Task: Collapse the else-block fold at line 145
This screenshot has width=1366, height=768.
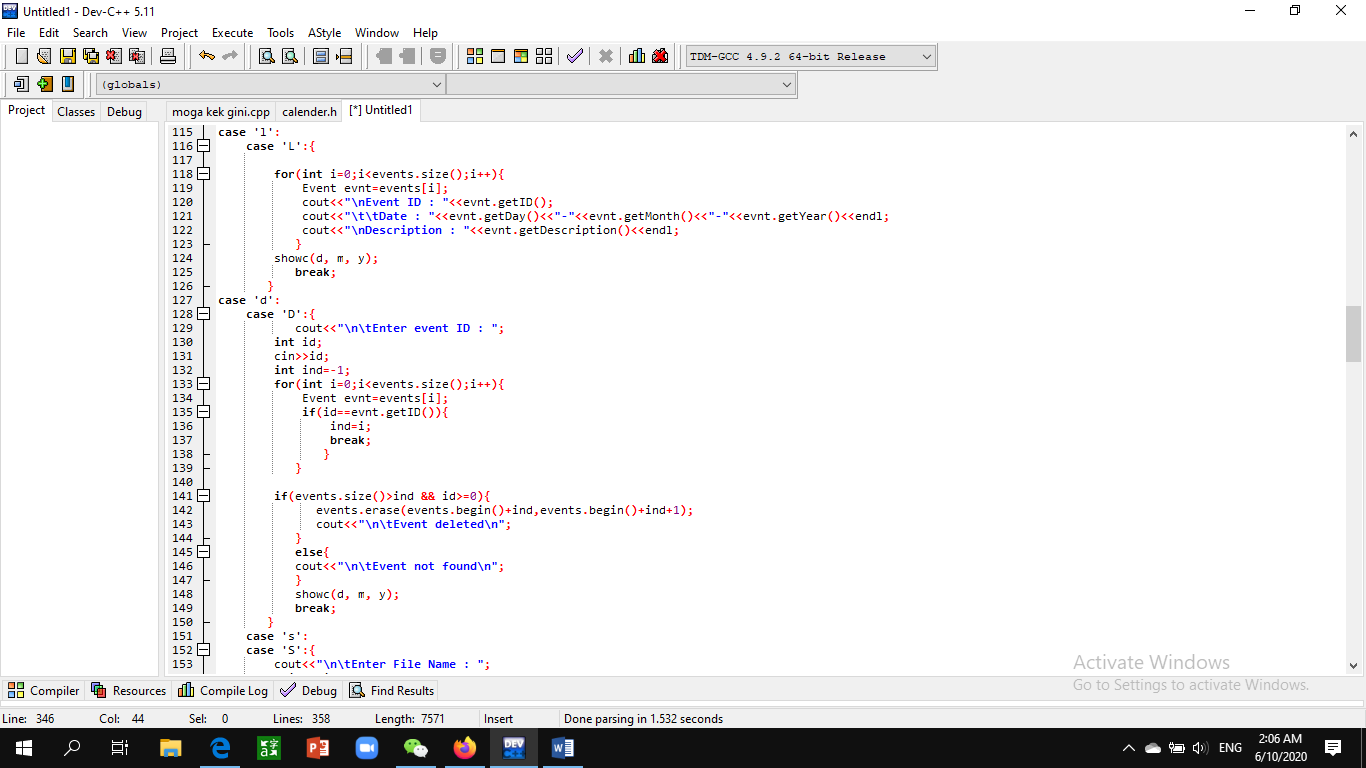Action: pyautogui.click(x=204, y=552)
